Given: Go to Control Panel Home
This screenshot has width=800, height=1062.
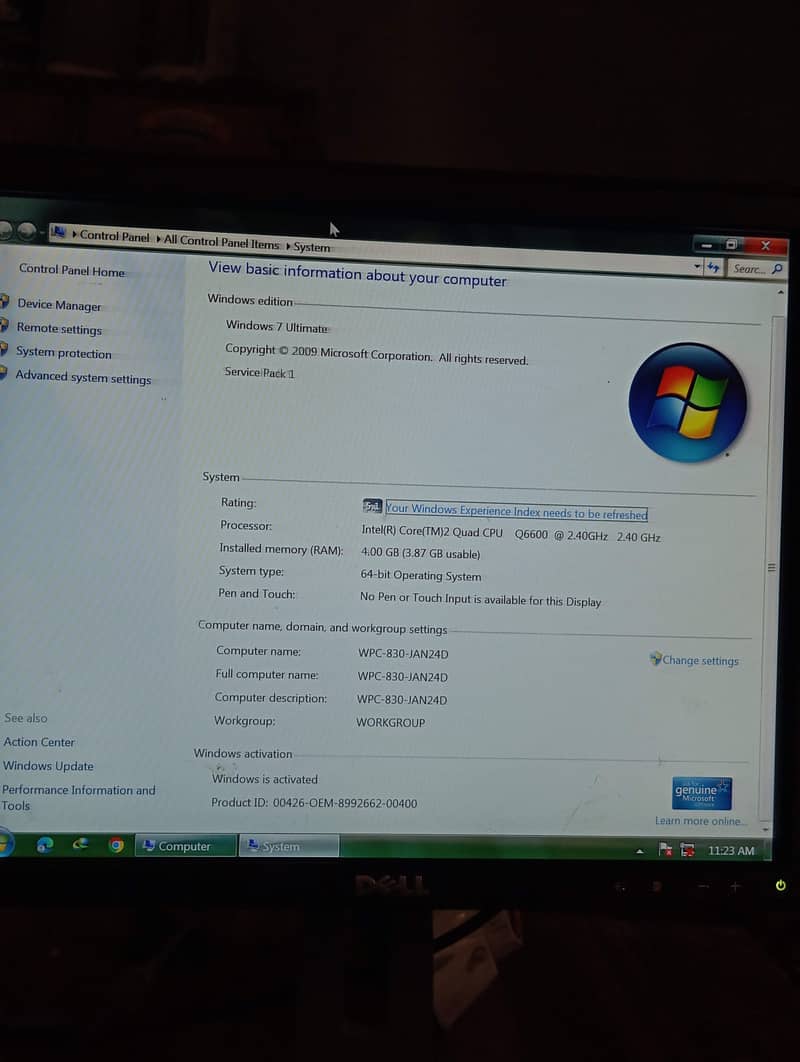Looking at the screenshot, I should pyautogui.click(x=72, y=270).
